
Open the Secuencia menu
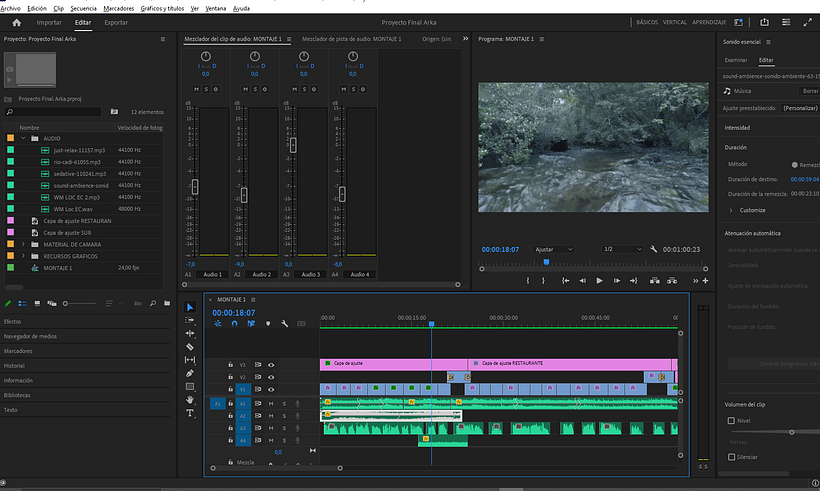(83, 8)
